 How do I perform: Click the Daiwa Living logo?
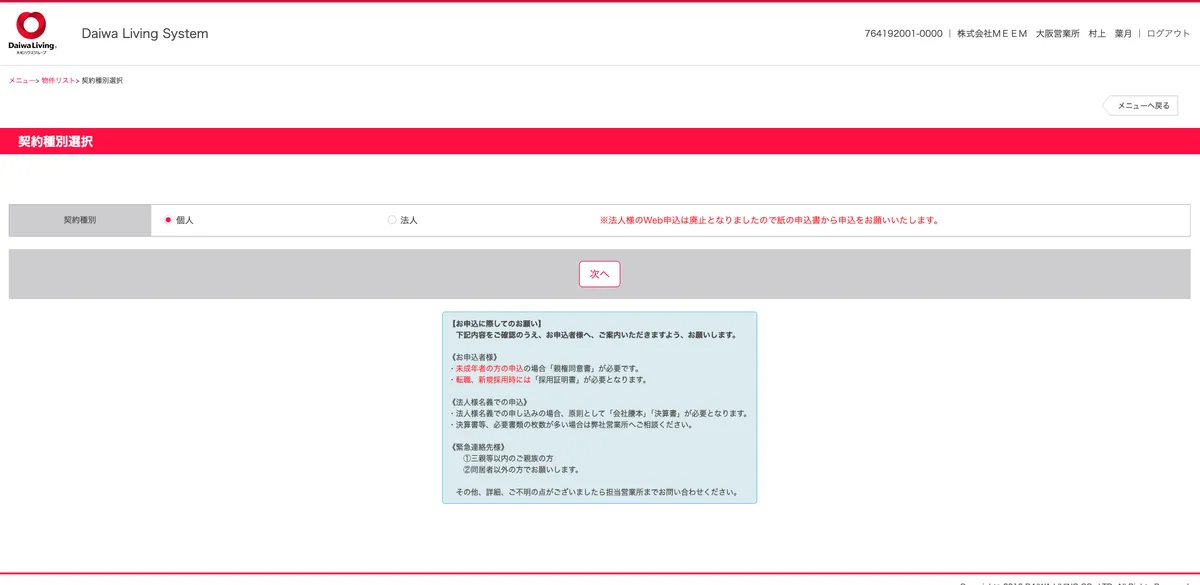click(x=33, y=32)
